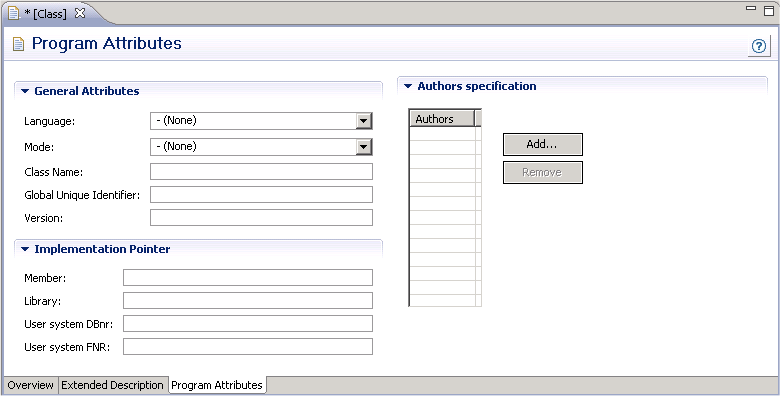Click the document icon on Class tab
This screenshot has width=780, height=396.
[14, 13]
